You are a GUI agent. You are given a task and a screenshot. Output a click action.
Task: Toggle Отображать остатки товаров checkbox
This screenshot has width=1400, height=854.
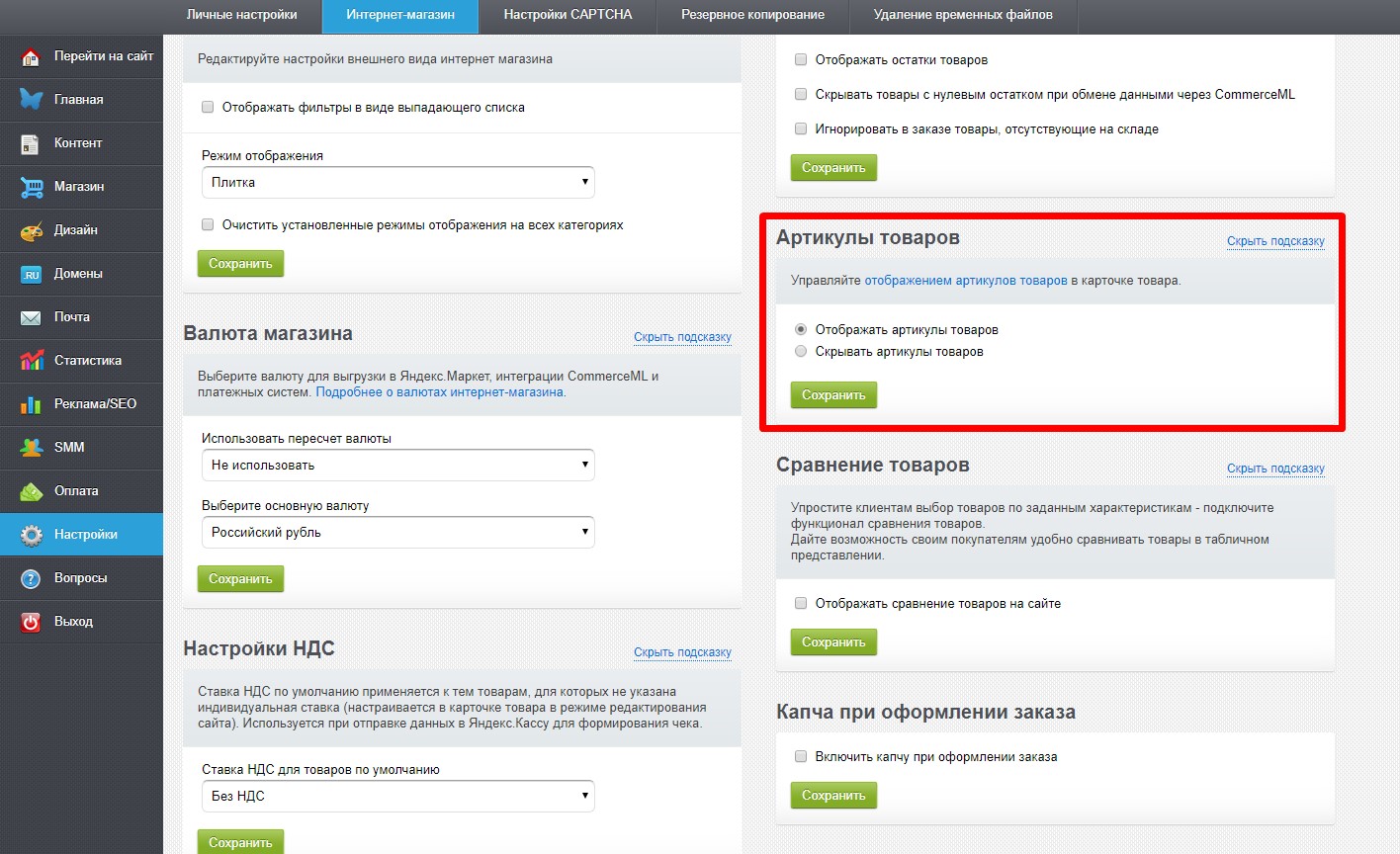click(x=801, y=59)
